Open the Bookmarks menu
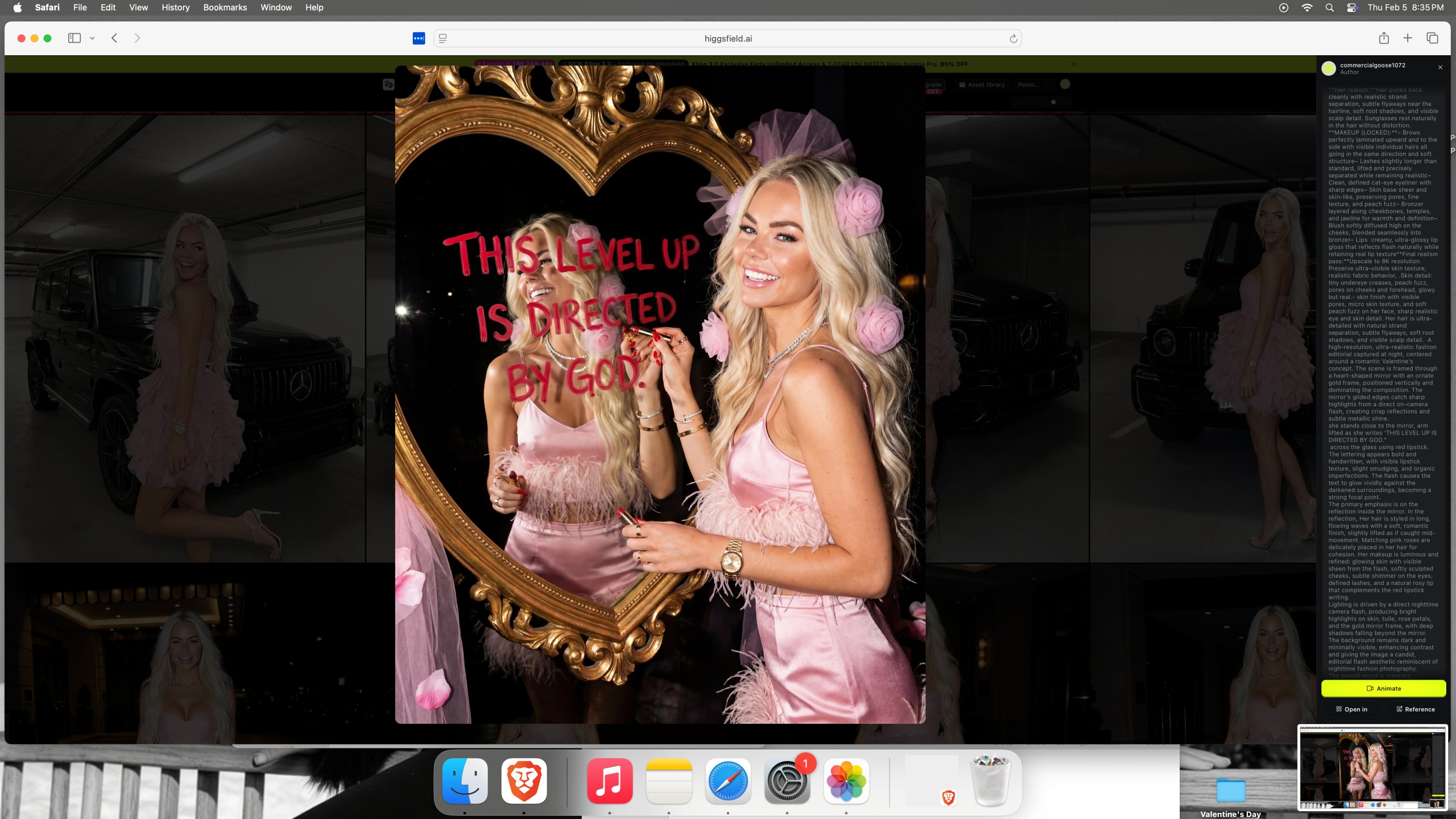Viewport: 1456px width, 819px height. tap(224, 7)
